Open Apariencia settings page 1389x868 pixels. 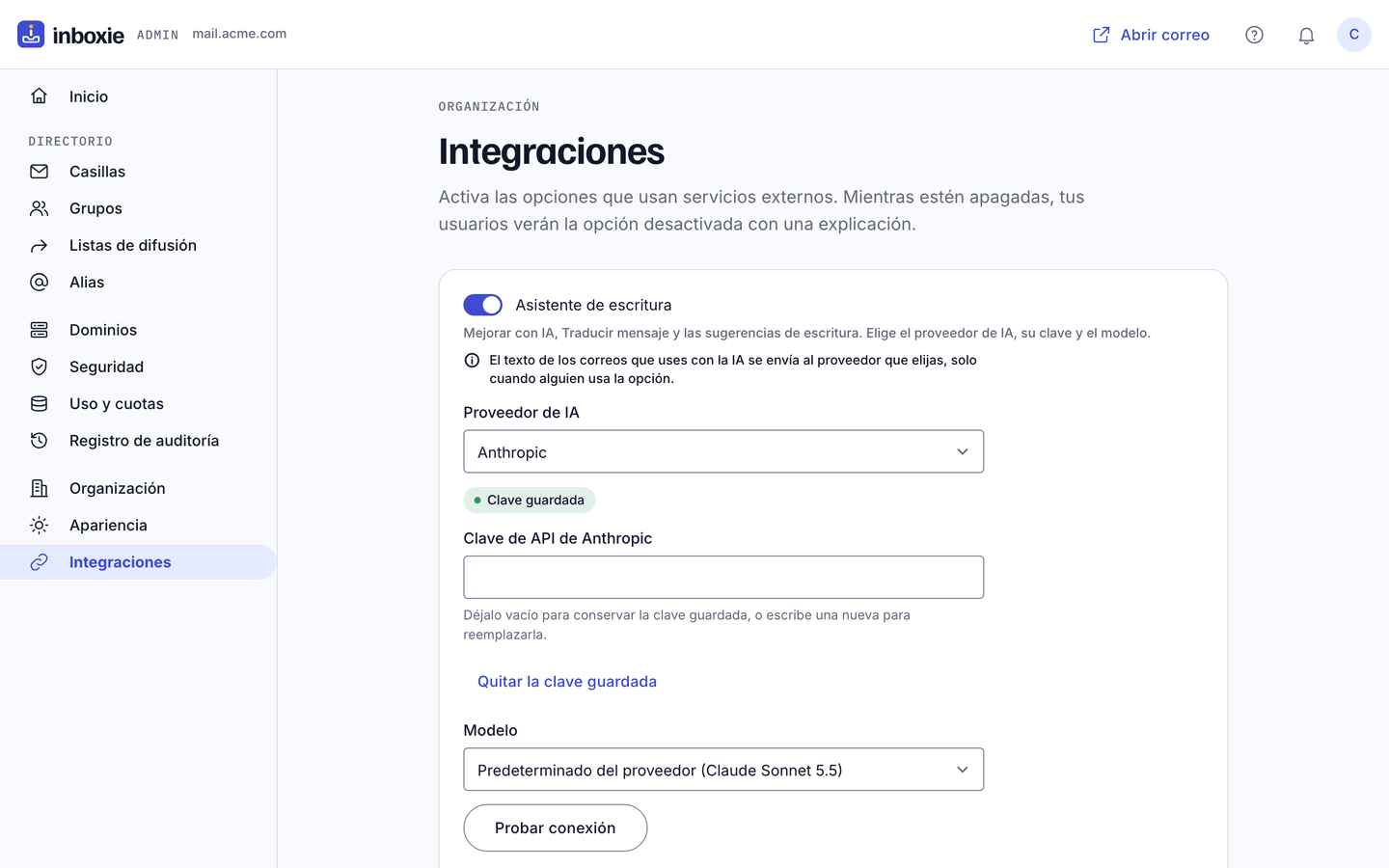(139, 526)
